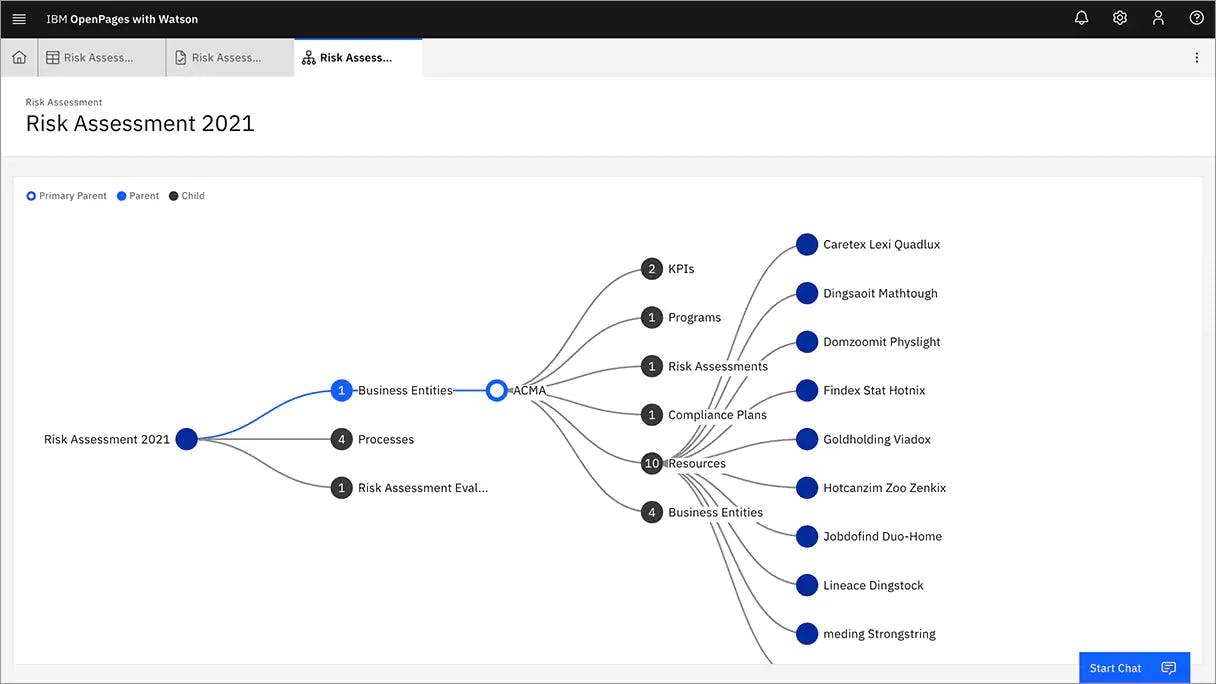This screenshot has width=1216, height=684.
Task: Switch to the second Risk Assess document tab
Action: click(228, 57)
